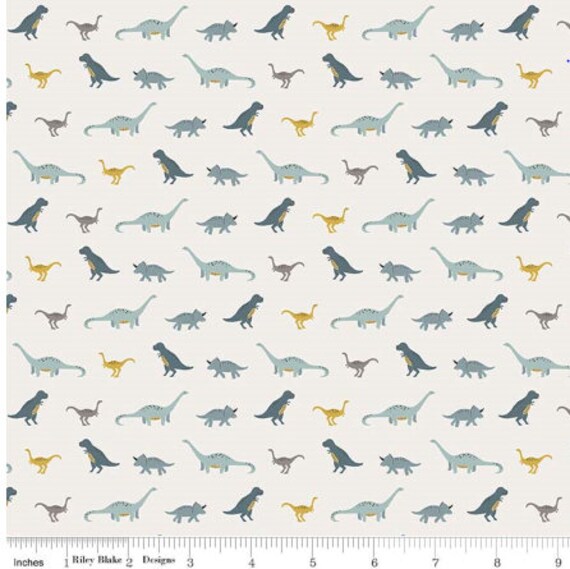Click the yellow dinosaur in the top row
Viewport: 570px width, 569px height.
click(x=331, y=29)
